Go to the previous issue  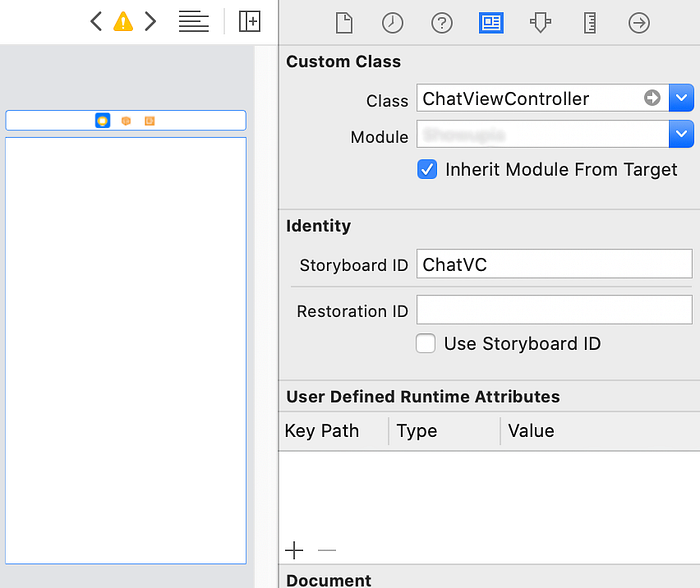point(96,21)
